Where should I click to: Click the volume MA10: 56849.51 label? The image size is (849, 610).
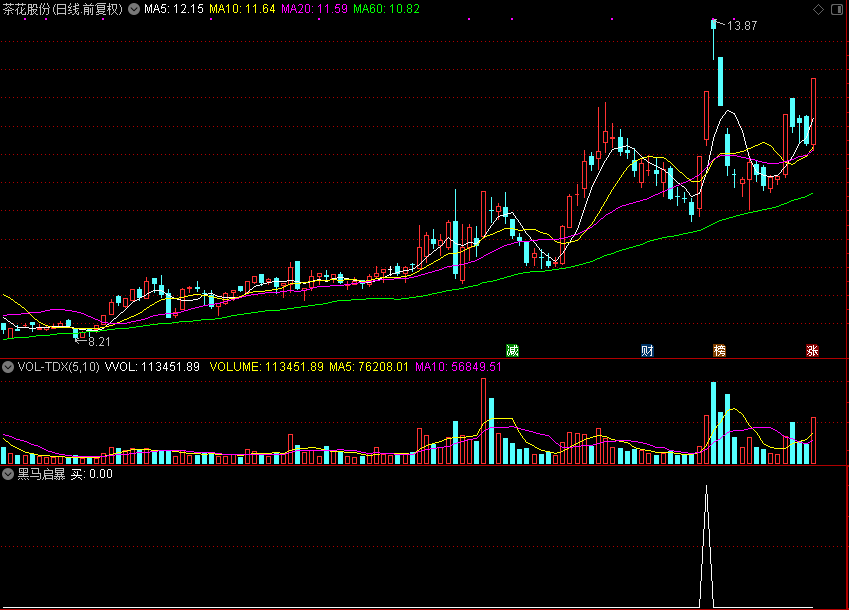click(x=458, y=367)
